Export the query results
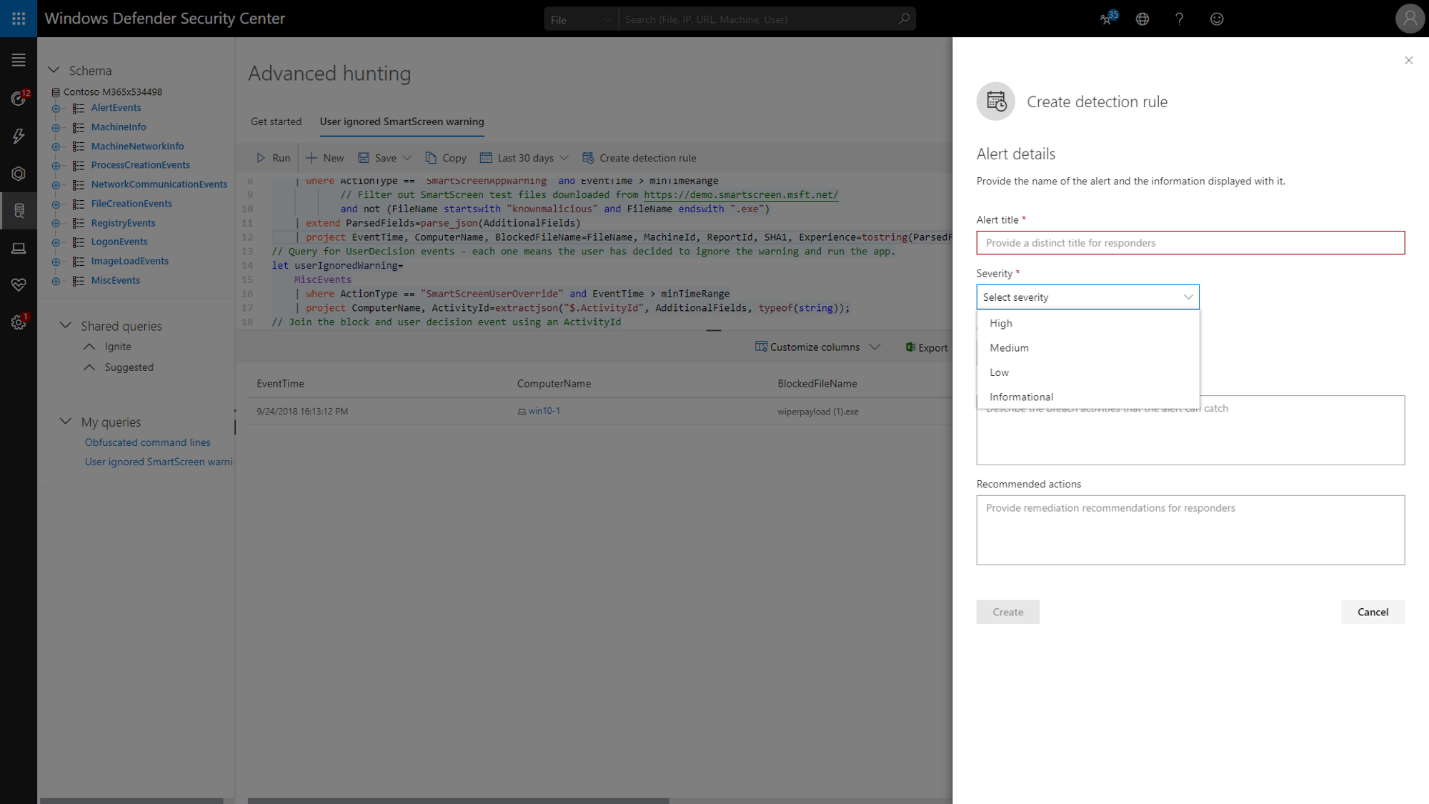The width and height of the screenshot is (1429, 804). click(928, 346)
